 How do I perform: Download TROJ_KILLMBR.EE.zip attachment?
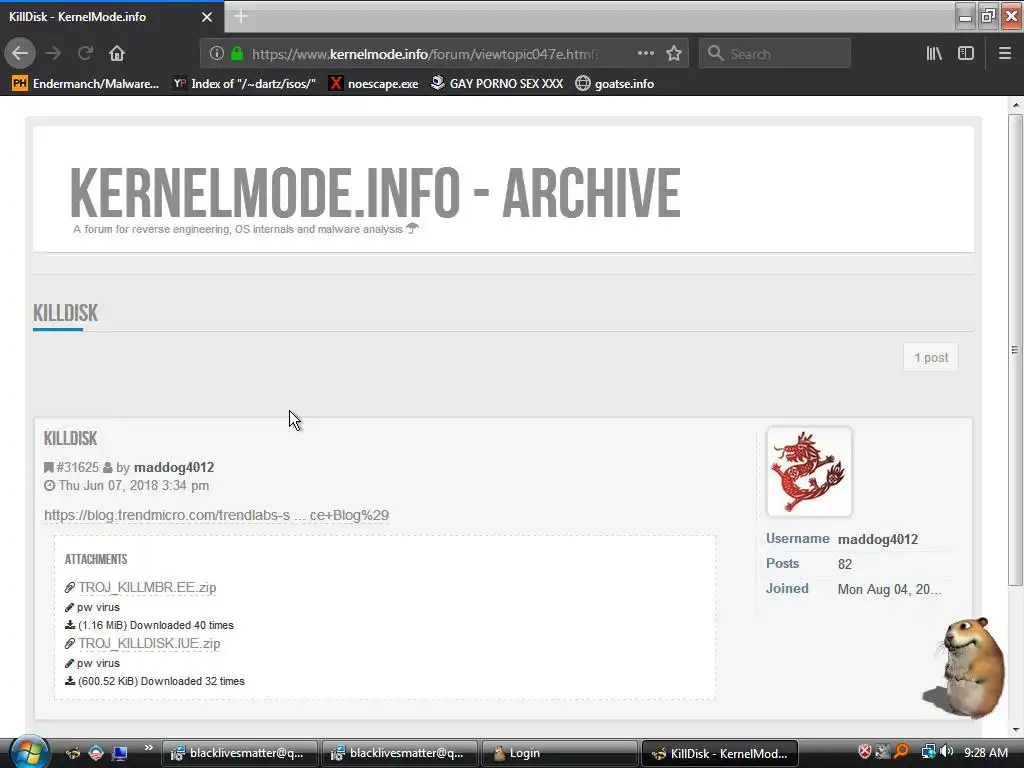[x=147, y=587]
